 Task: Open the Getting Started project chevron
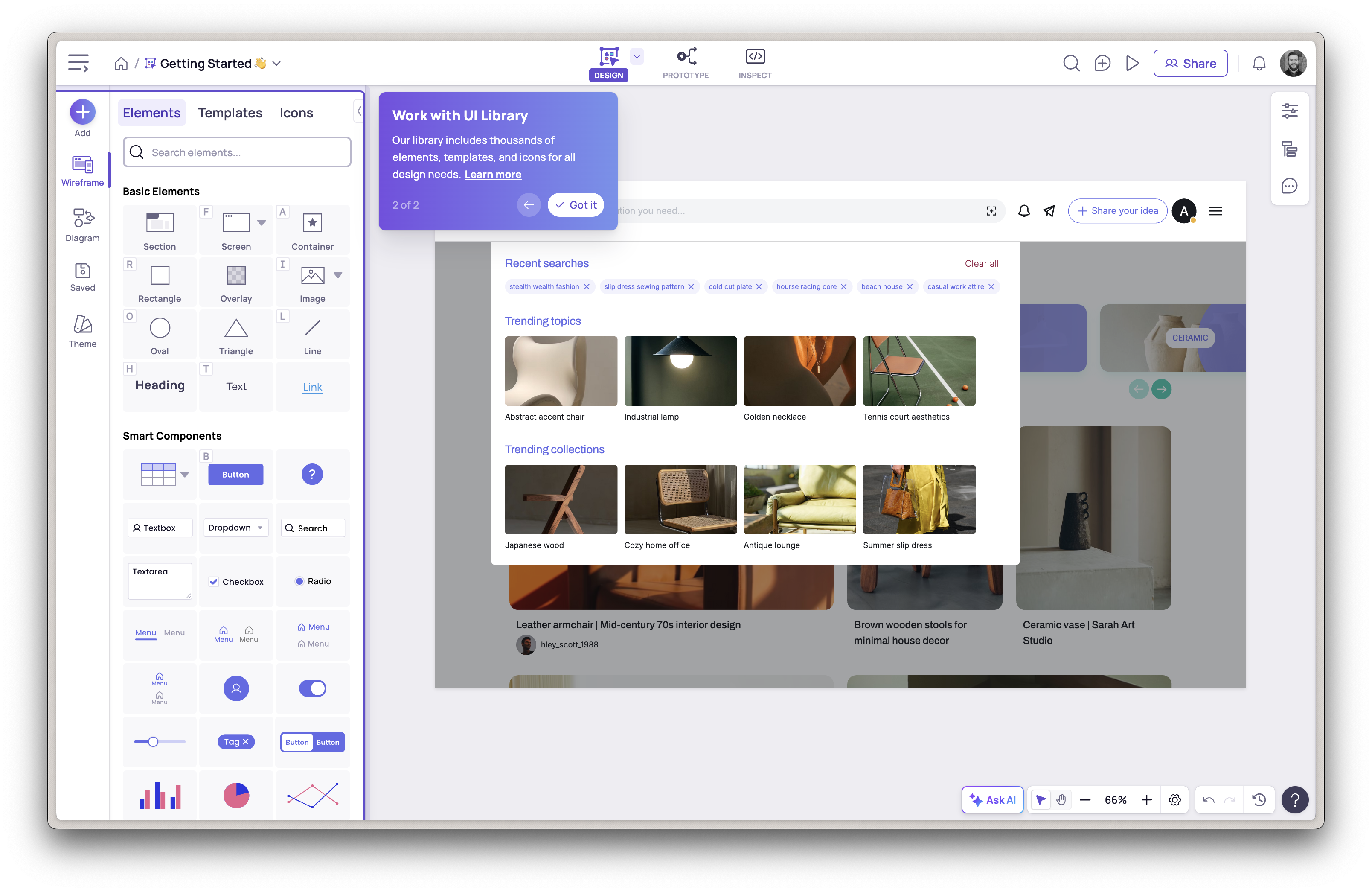coord(277,64)
